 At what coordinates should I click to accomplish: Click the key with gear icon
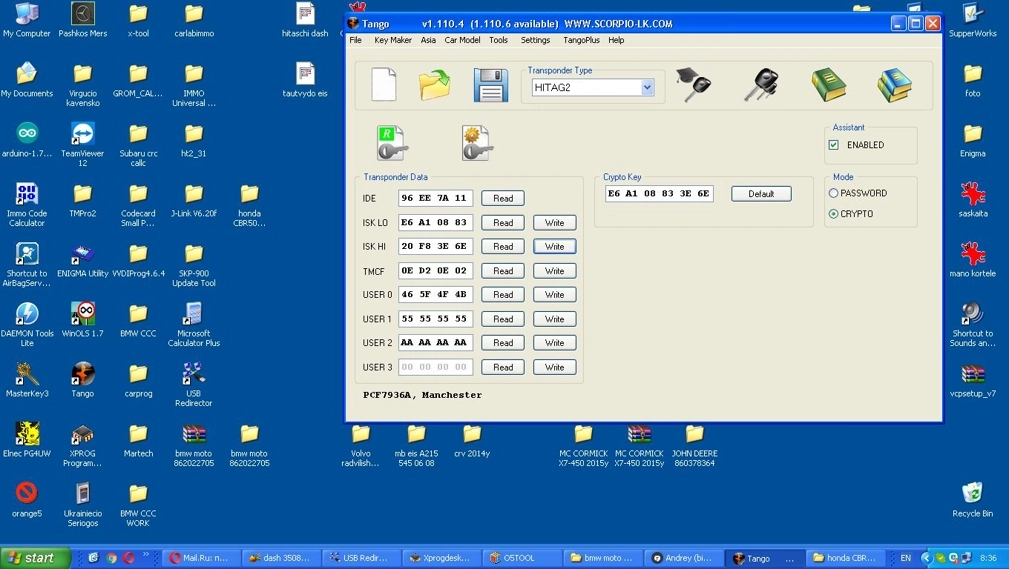[x=477, y=143]
